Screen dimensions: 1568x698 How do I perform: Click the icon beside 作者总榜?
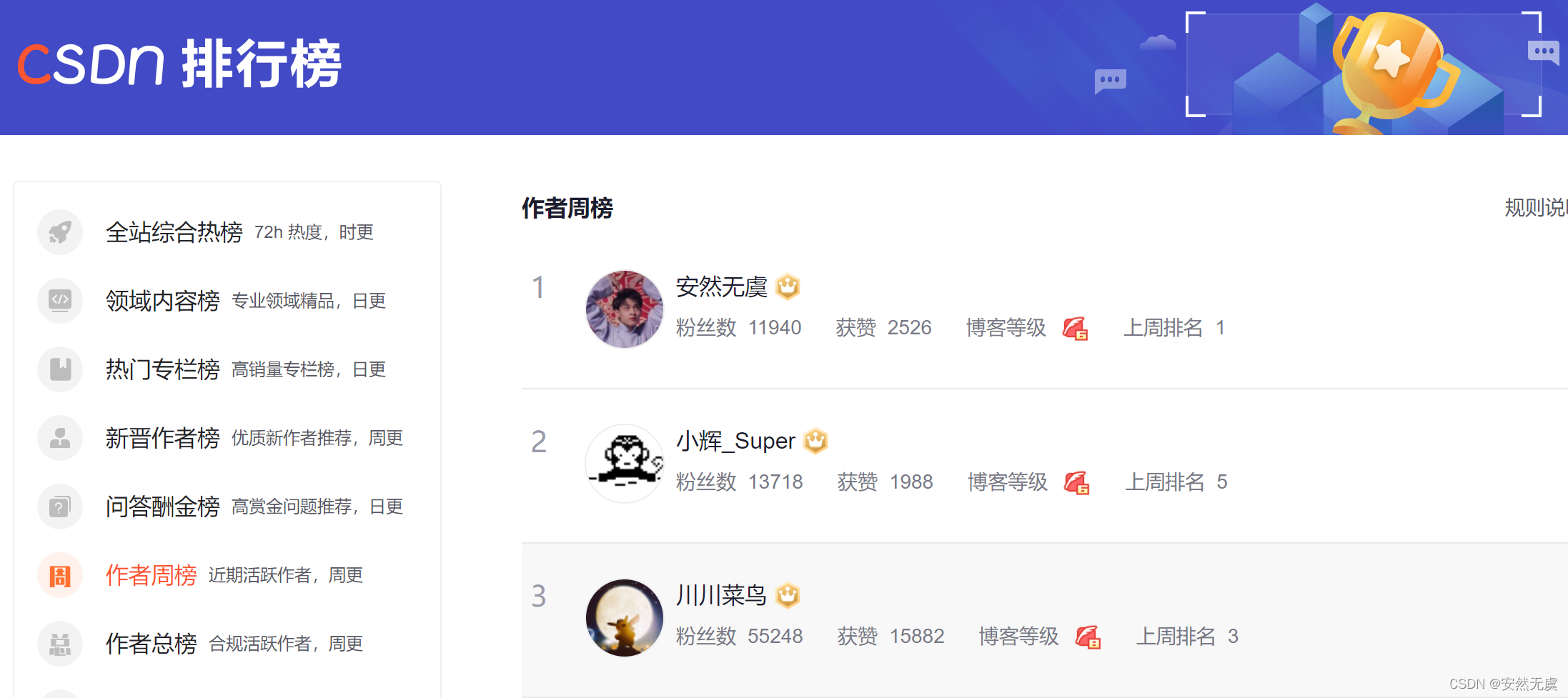coord(60,644)
